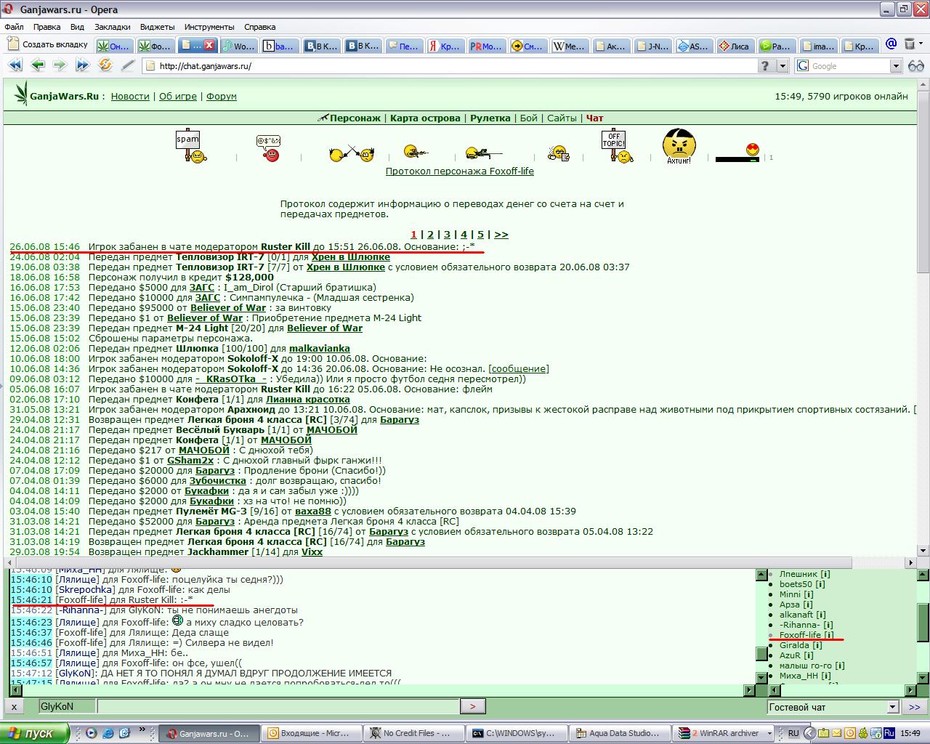This screenshot has width=930, height=744.
Task: Open info [i] for user Minni
Action: click(809, 594)
